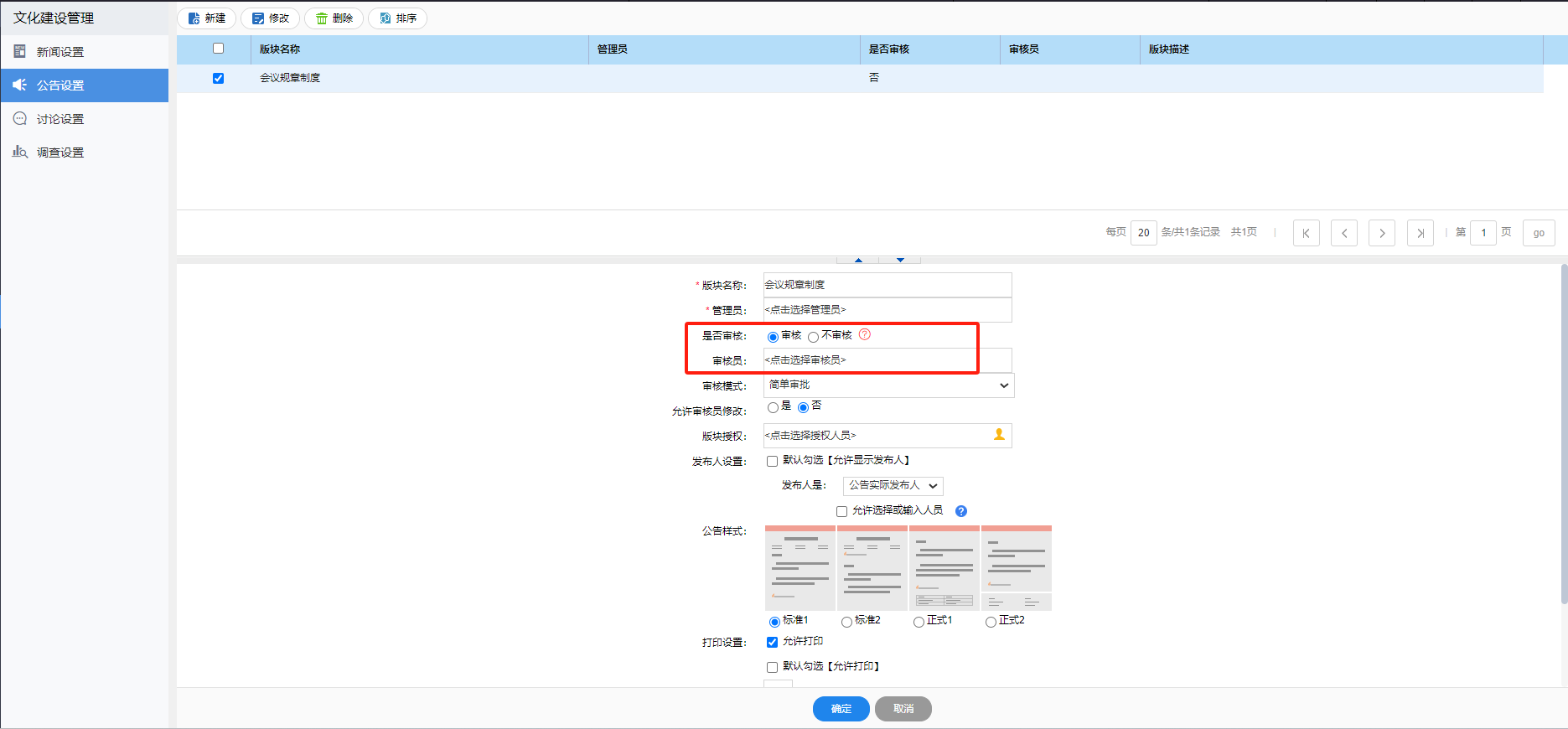Go to first page of records
This screenshot has width=1568, height=729.
(x=1306, y=233)
